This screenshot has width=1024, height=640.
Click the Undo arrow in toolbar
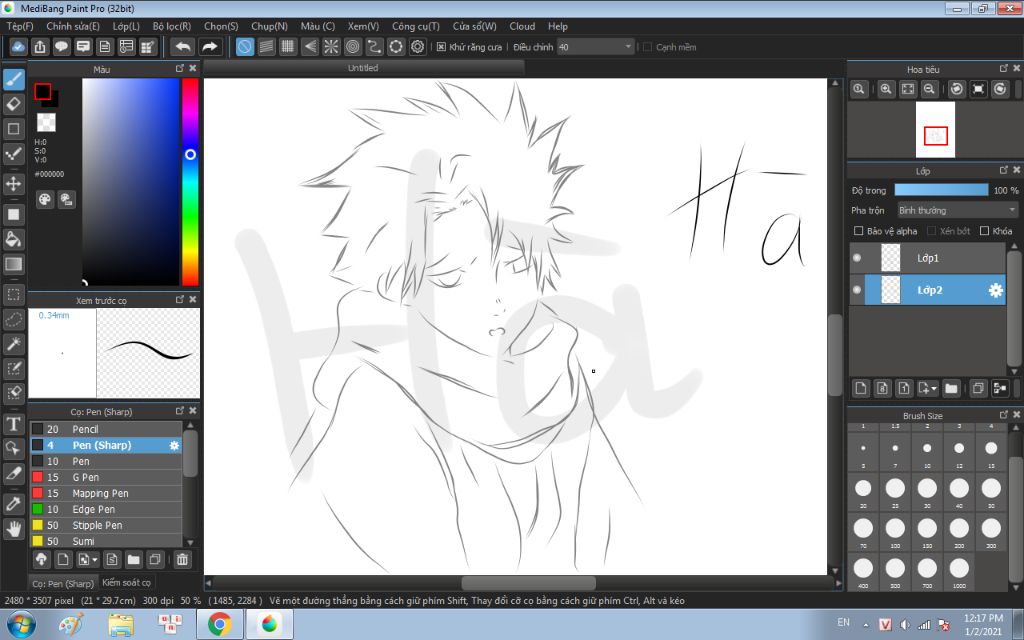tap(184, 47)
